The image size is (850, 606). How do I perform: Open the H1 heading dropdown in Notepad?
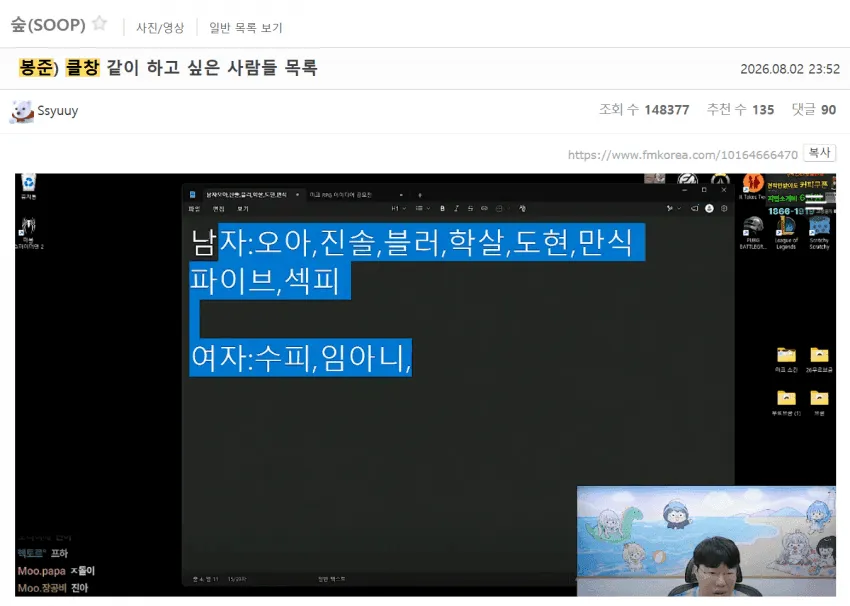pyautogui.click(x=398, y=209)
